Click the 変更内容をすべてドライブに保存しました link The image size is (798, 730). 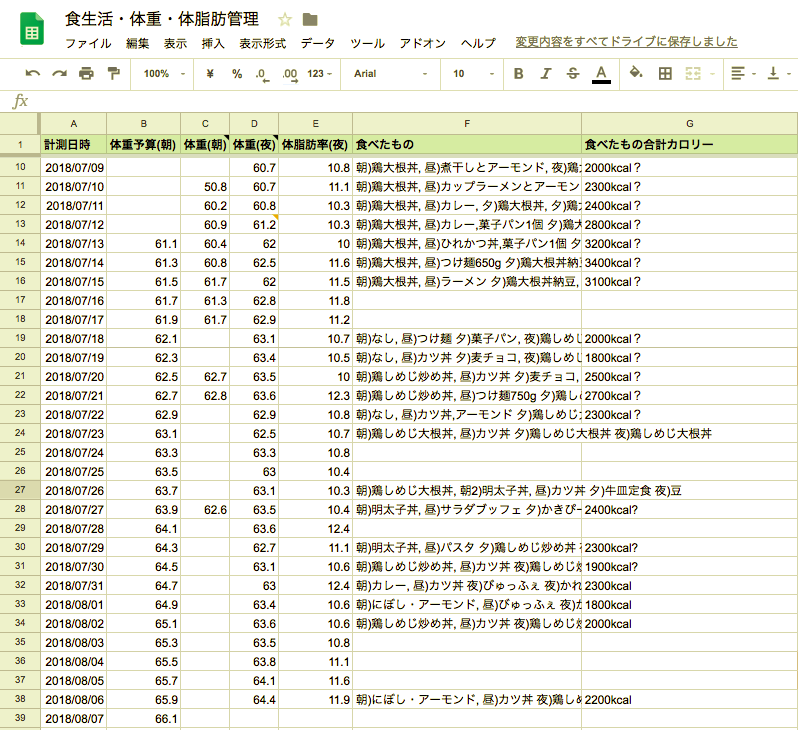click(x=626, y=42)
